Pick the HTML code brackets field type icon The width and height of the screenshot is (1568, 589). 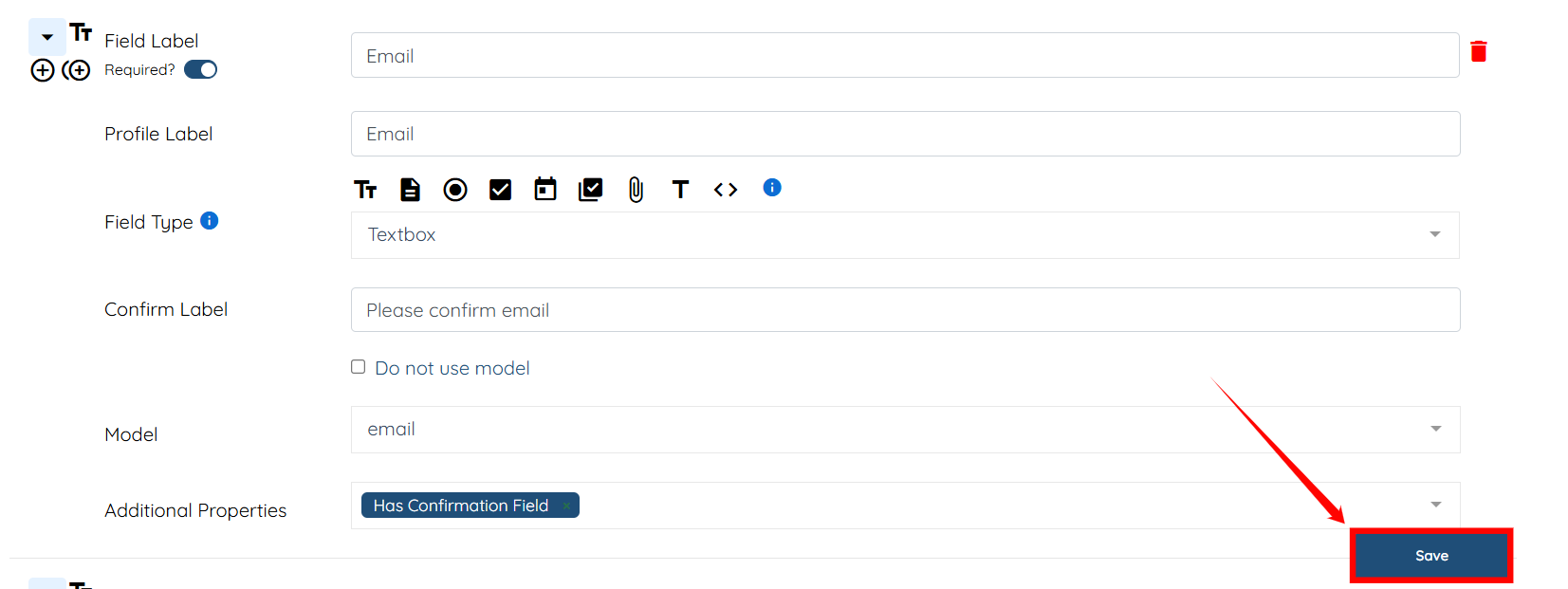tap(726, 190)
